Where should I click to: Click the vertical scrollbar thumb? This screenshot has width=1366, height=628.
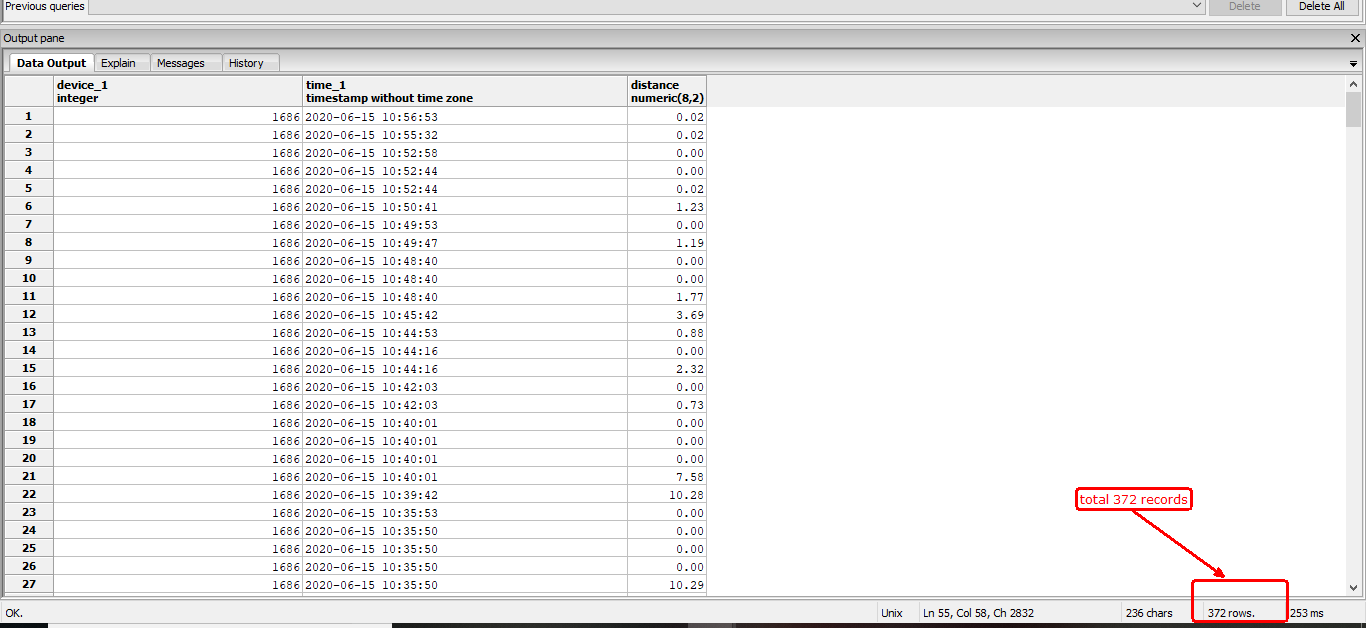coord(1354,110)
